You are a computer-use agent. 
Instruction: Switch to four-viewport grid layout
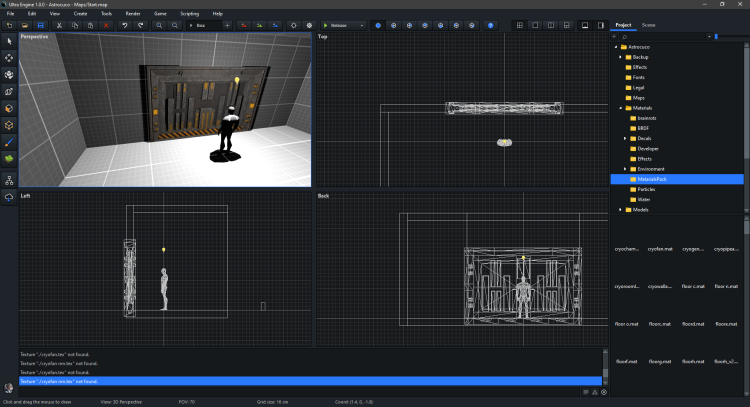[520, 24]
